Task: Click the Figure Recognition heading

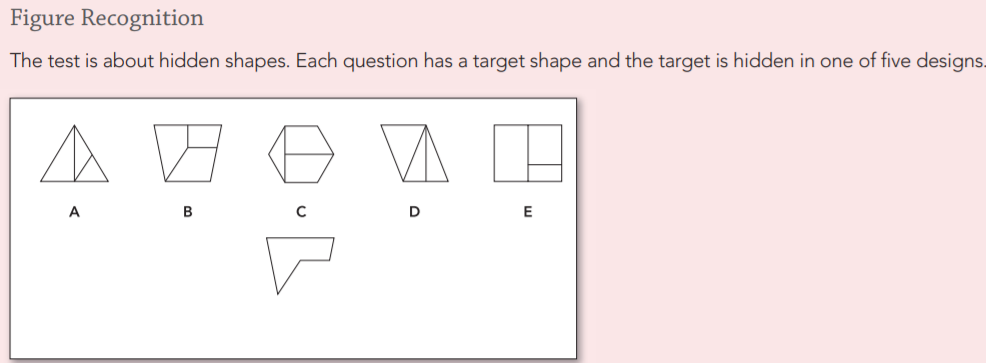Action: coord(107,18)
